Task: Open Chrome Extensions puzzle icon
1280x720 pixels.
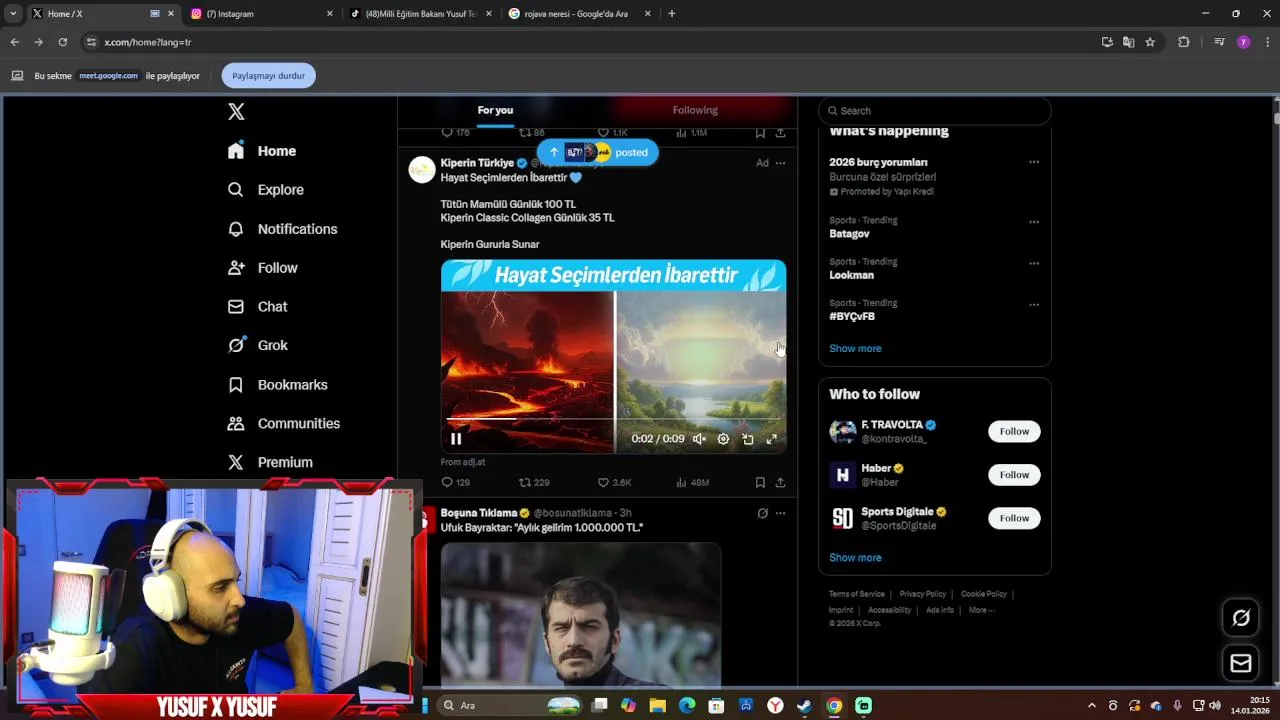Action: 1184,42
